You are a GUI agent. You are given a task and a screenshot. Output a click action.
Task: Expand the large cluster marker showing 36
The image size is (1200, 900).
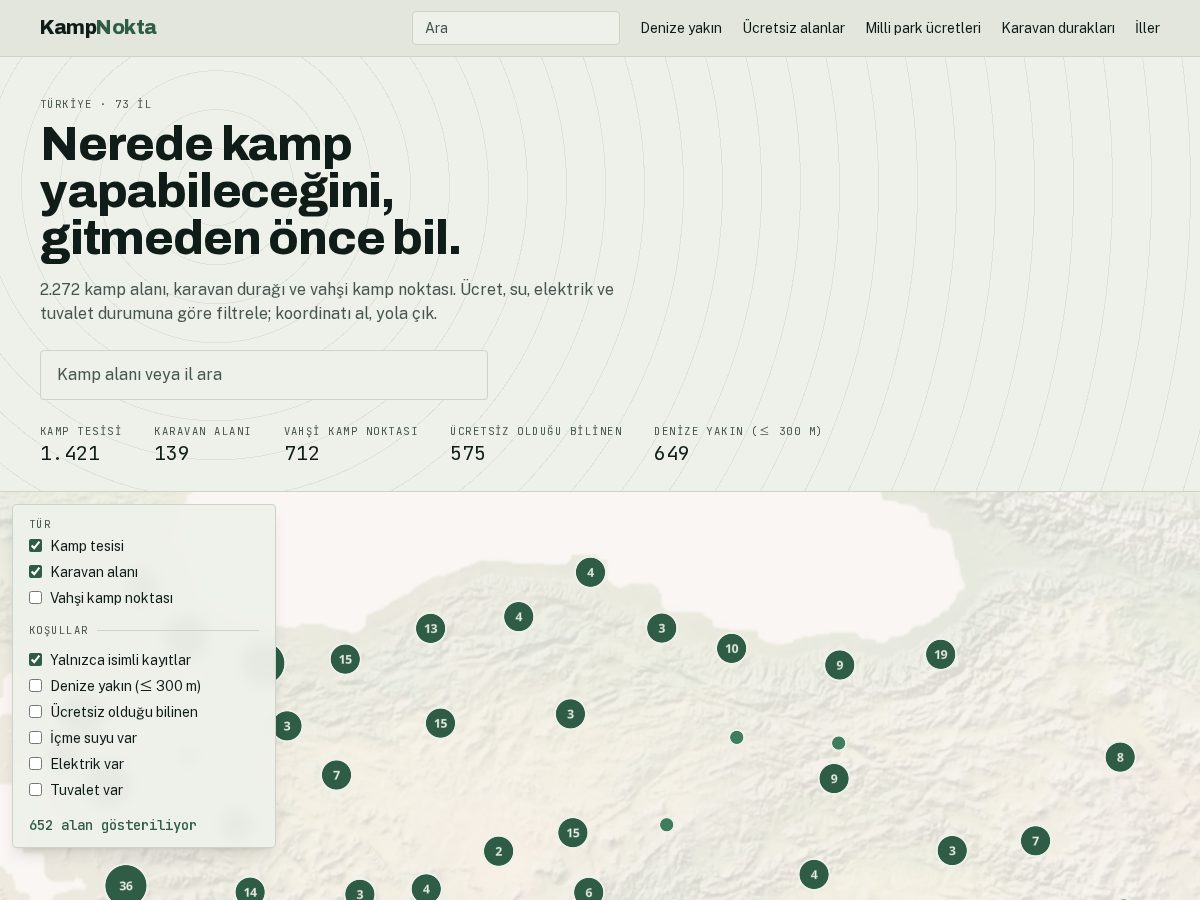pyautogui.click(x=126, y=885)
